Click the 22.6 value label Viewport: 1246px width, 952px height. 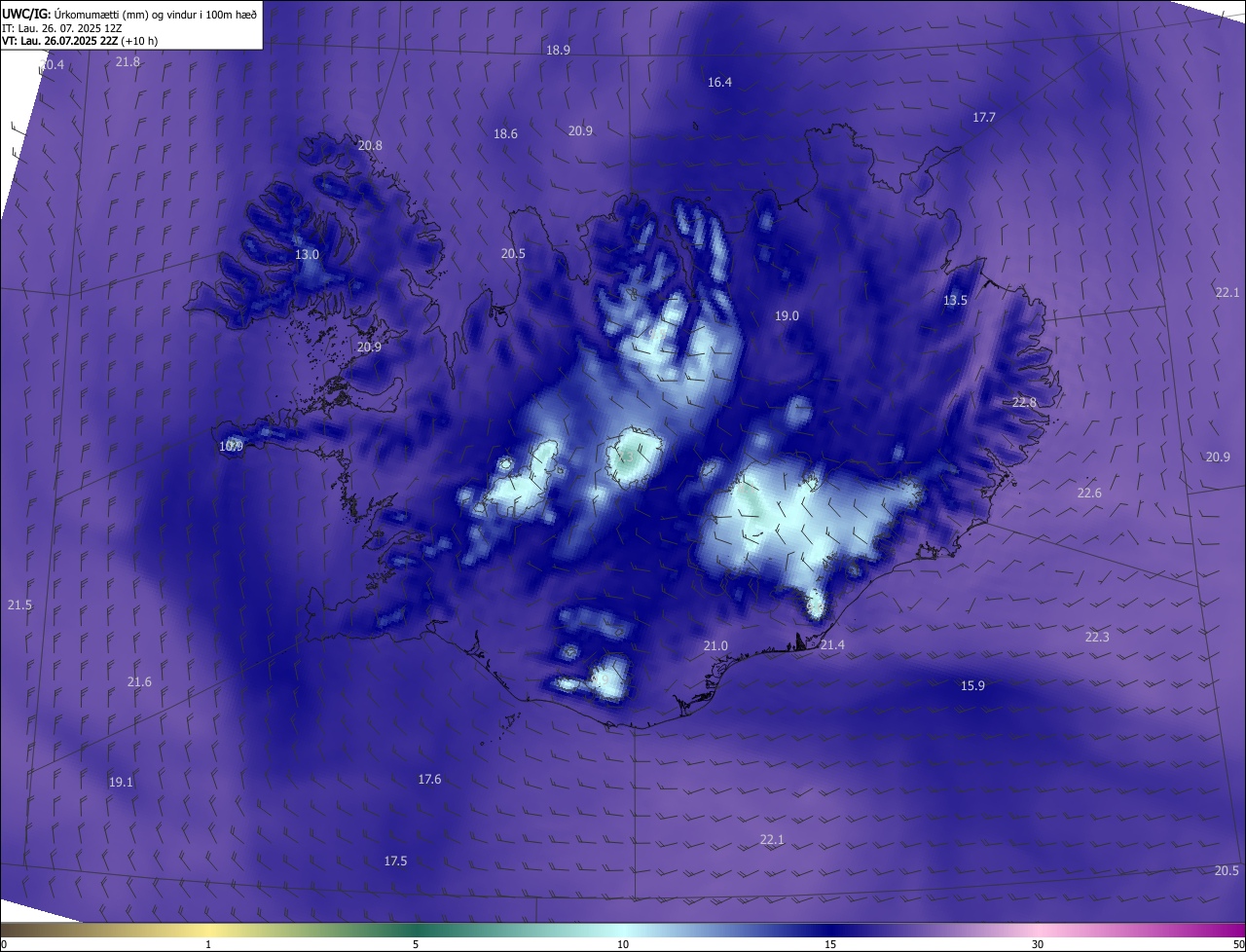click(x=1089, y=494)
